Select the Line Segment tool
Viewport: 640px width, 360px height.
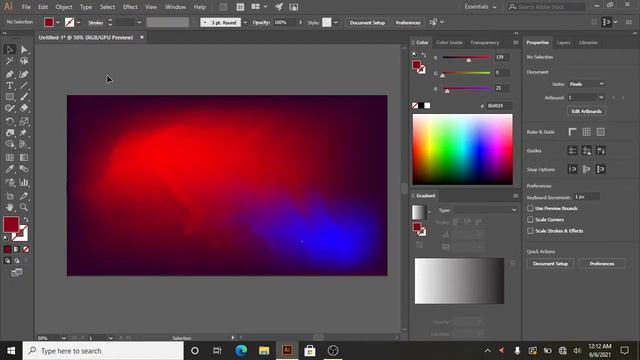(x=24, y=86)
